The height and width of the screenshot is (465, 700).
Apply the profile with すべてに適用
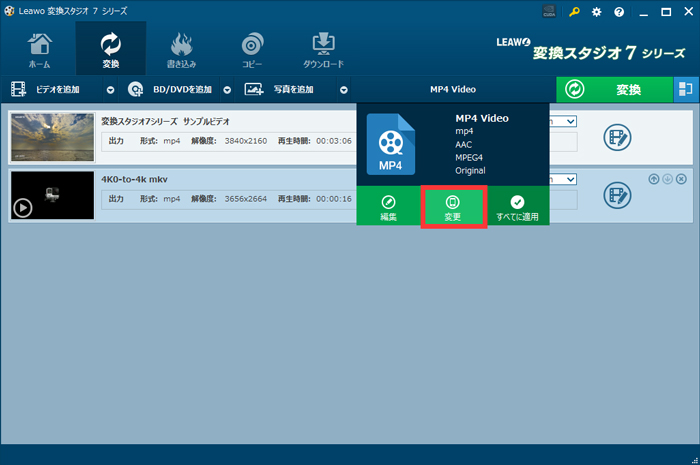[518, 206]
